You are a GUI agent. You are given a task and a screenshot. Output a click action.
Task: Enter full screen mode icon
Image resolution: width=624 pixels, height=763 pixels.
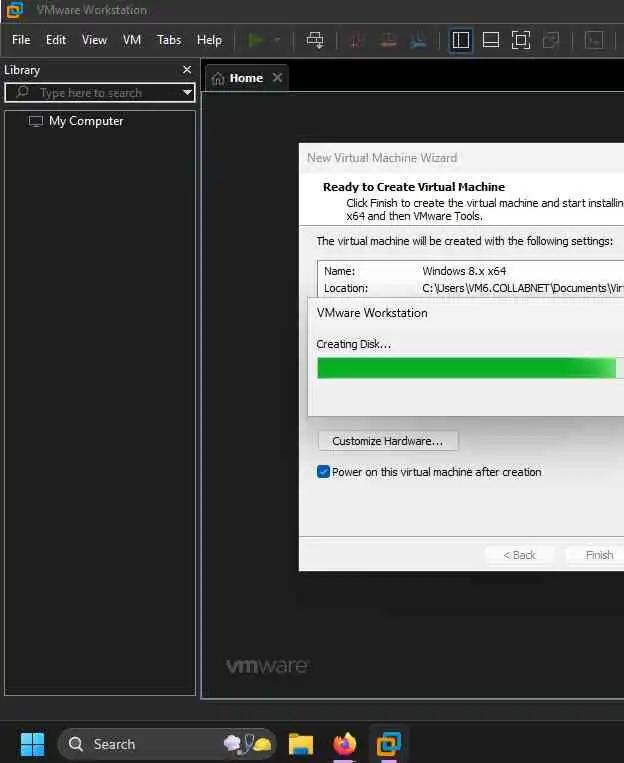521,40
